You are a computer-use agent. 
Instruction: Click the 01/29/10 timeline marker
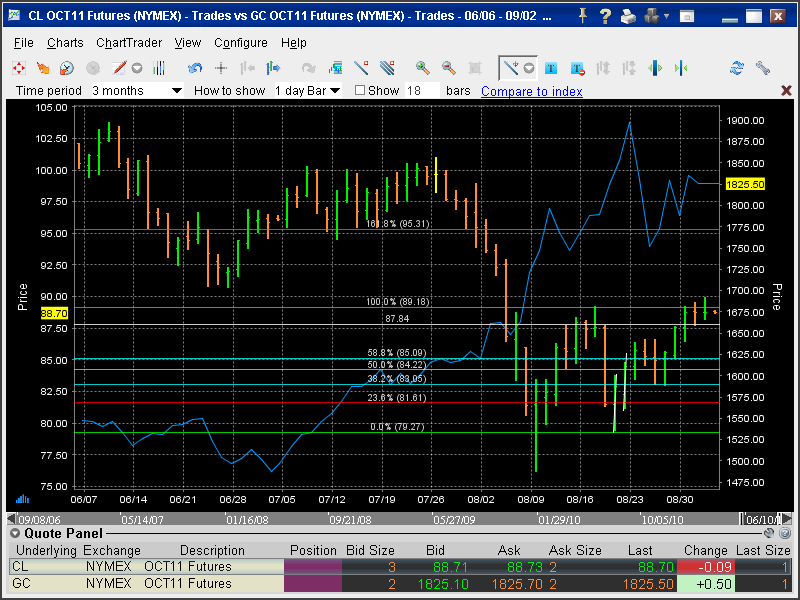click(560, 520)
